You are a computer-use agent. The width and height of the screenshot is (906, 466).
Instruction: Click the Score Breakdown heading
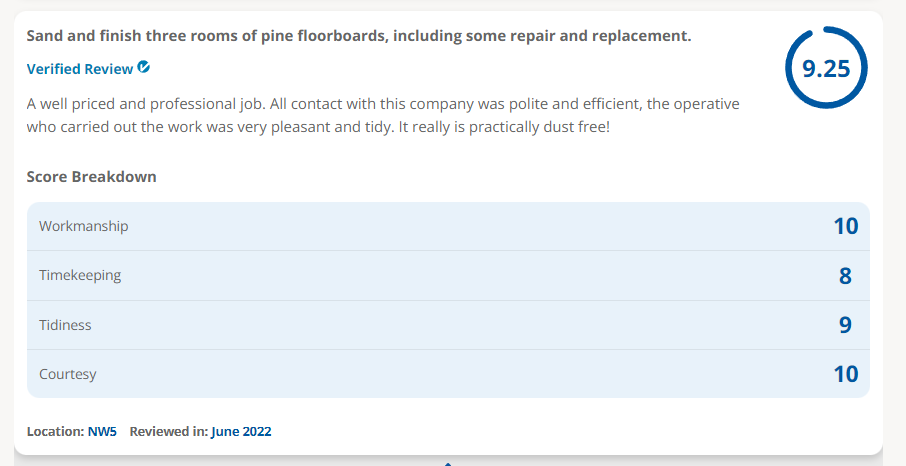click(x=91, y=176)
